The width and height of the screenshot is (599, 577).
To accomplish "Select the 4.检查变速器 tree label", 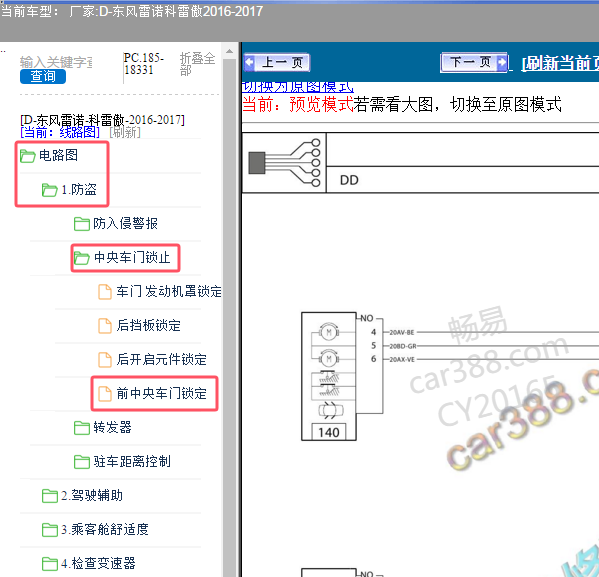I will (x=99, y=564).
